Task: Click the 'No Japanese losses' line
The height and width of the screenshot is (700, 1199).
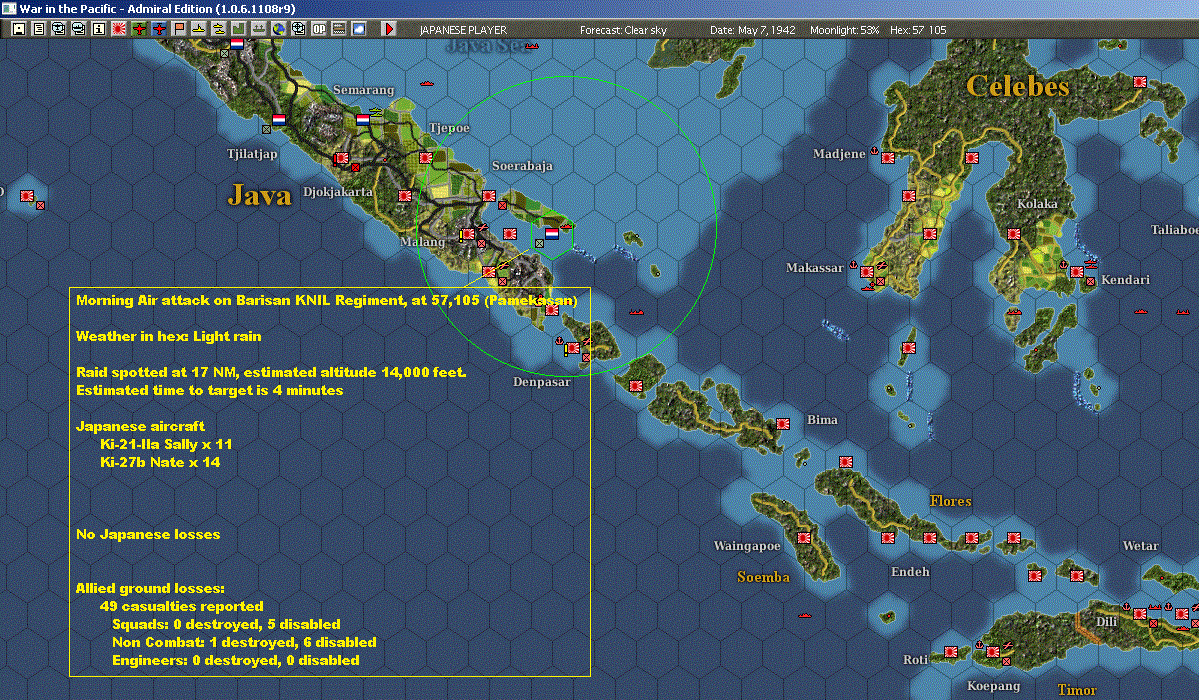Action: (x=148, y=535)
